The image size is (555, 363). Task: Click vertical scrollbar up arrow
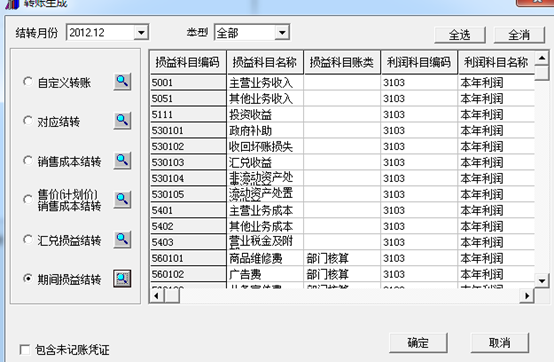(542, 58)
